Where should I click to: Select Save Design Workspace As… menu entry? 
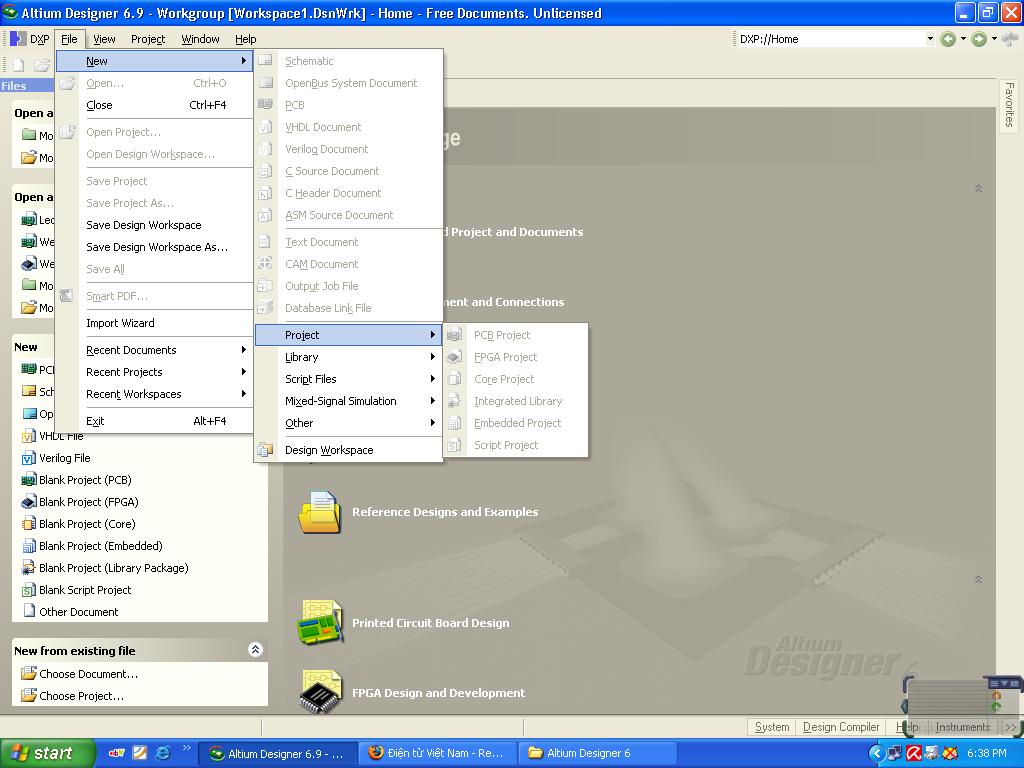pyautogui.click(x=155, y=247)
